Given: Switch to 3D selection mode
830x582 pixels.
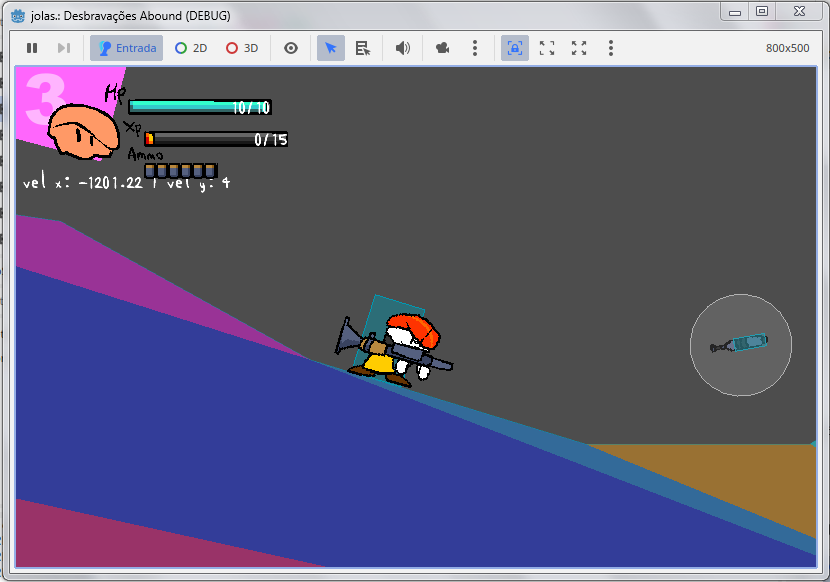Looking at the screenshot, I should pyautogui.click(x=242, y=48).
